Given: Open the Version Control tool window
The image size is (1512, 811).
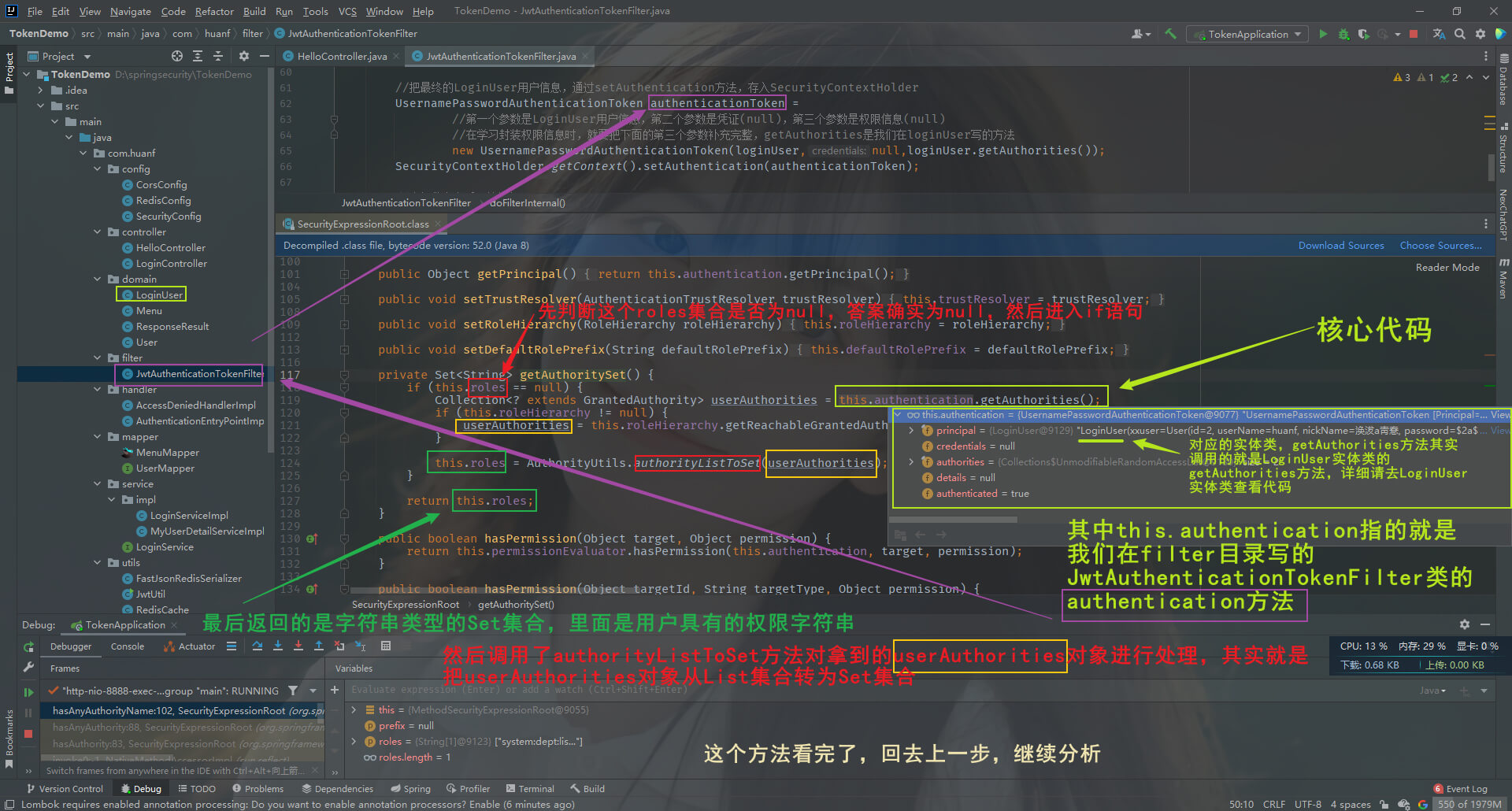Looking at the screenshot, I should [65, 788].
